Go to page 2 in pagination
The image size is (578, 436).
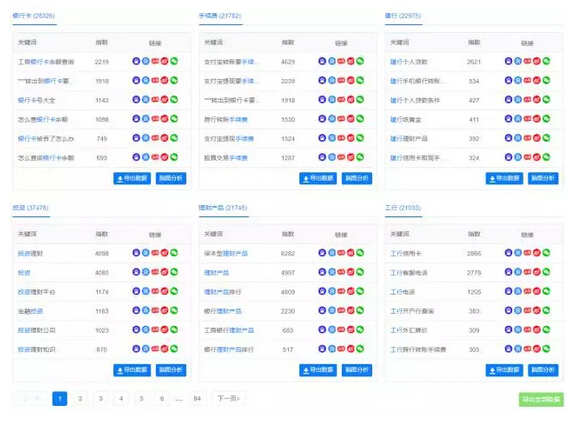pos(80,398)
